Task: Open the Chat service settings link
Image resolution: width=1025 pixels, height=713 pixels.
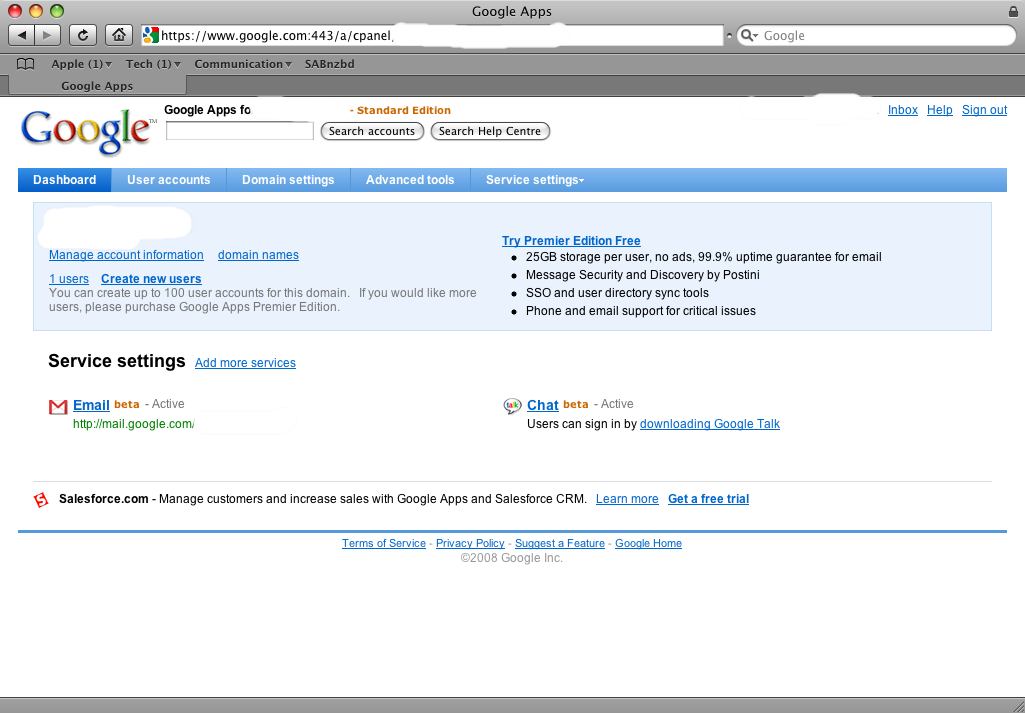Action: (x=543, y=405)
